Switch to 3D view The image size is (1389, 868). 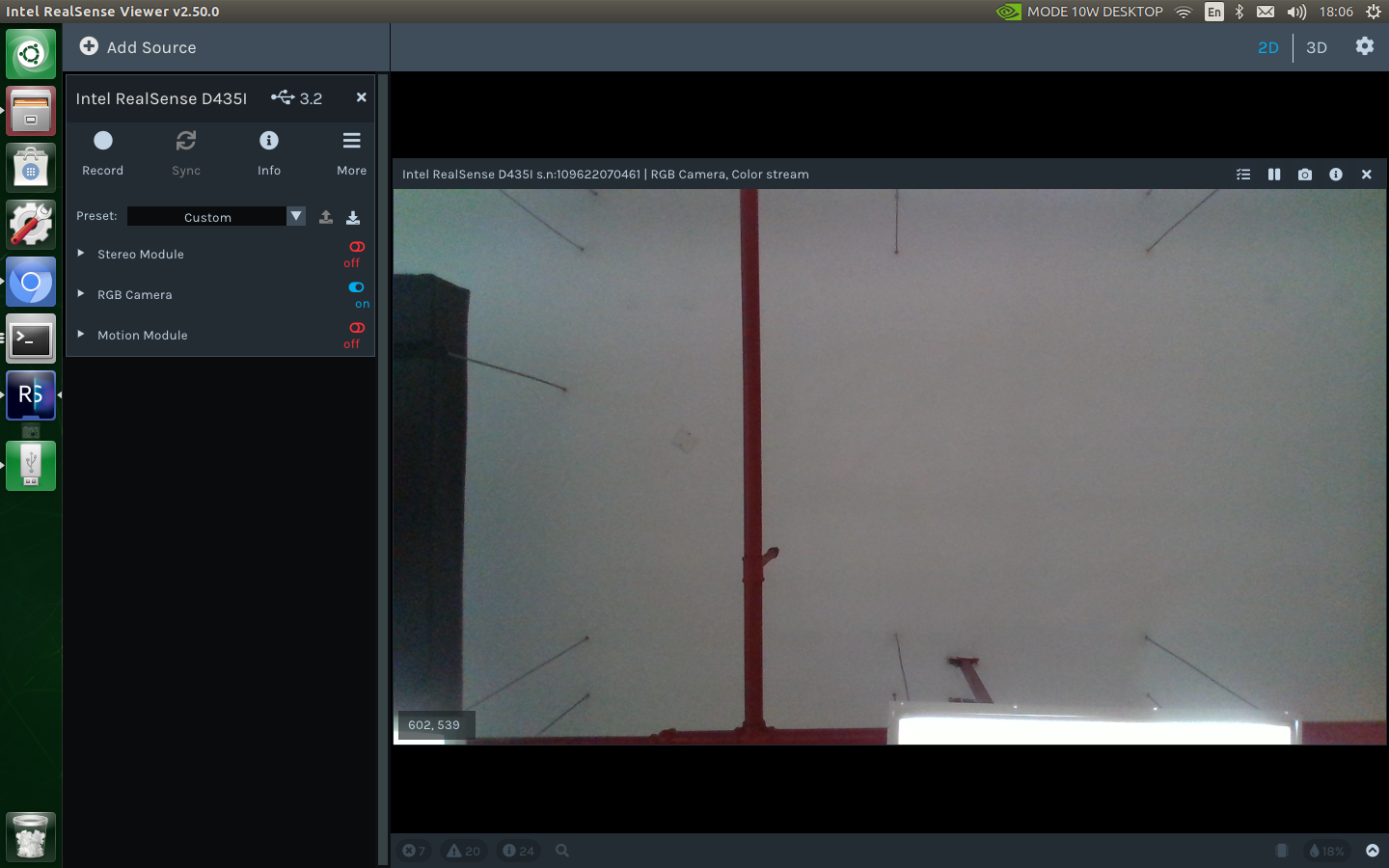click(1317, 47)
